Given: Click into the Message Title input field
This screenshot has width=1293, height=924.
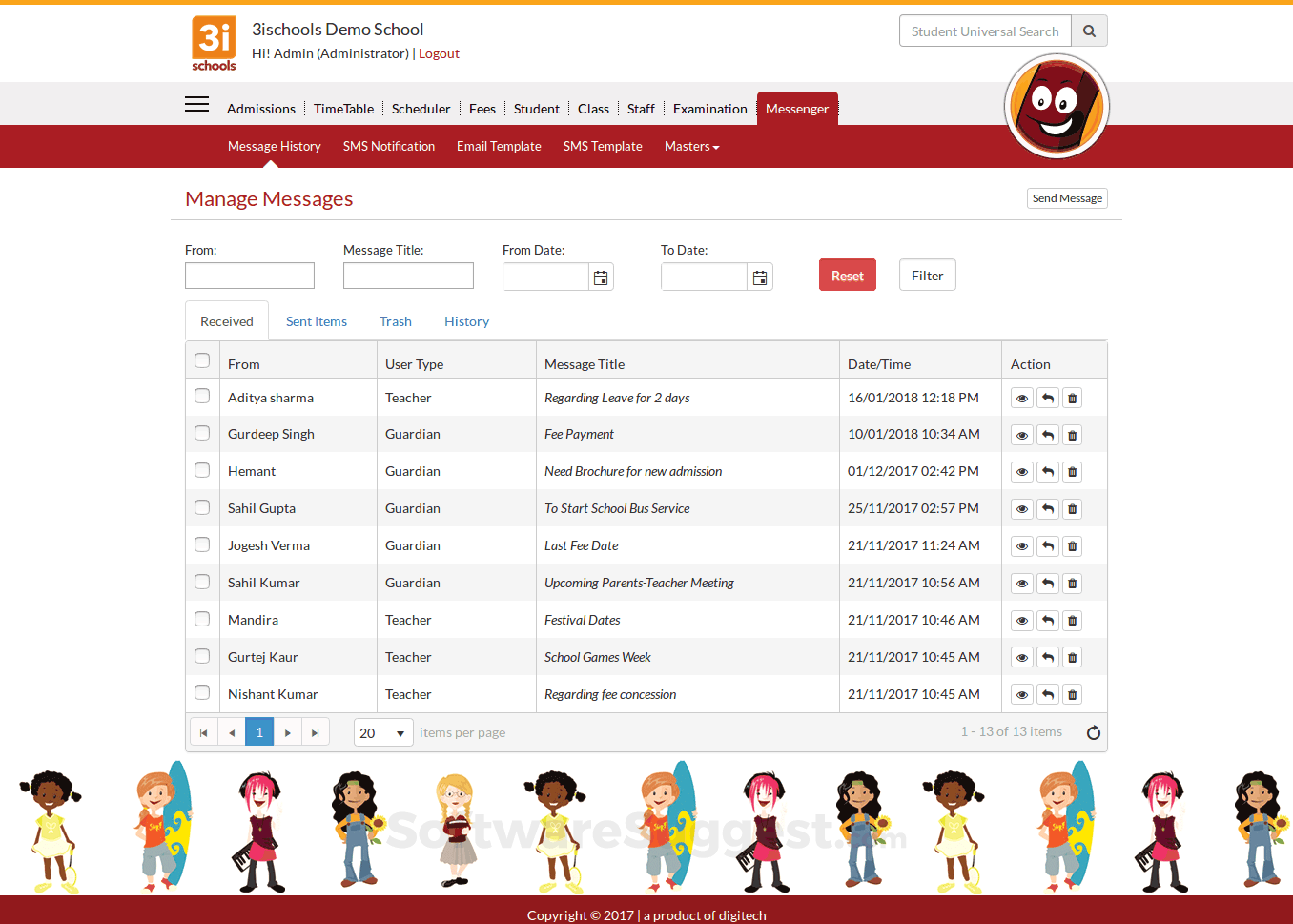Looking at the screenshot, I should pyautogui.click(x=408, y=276).
